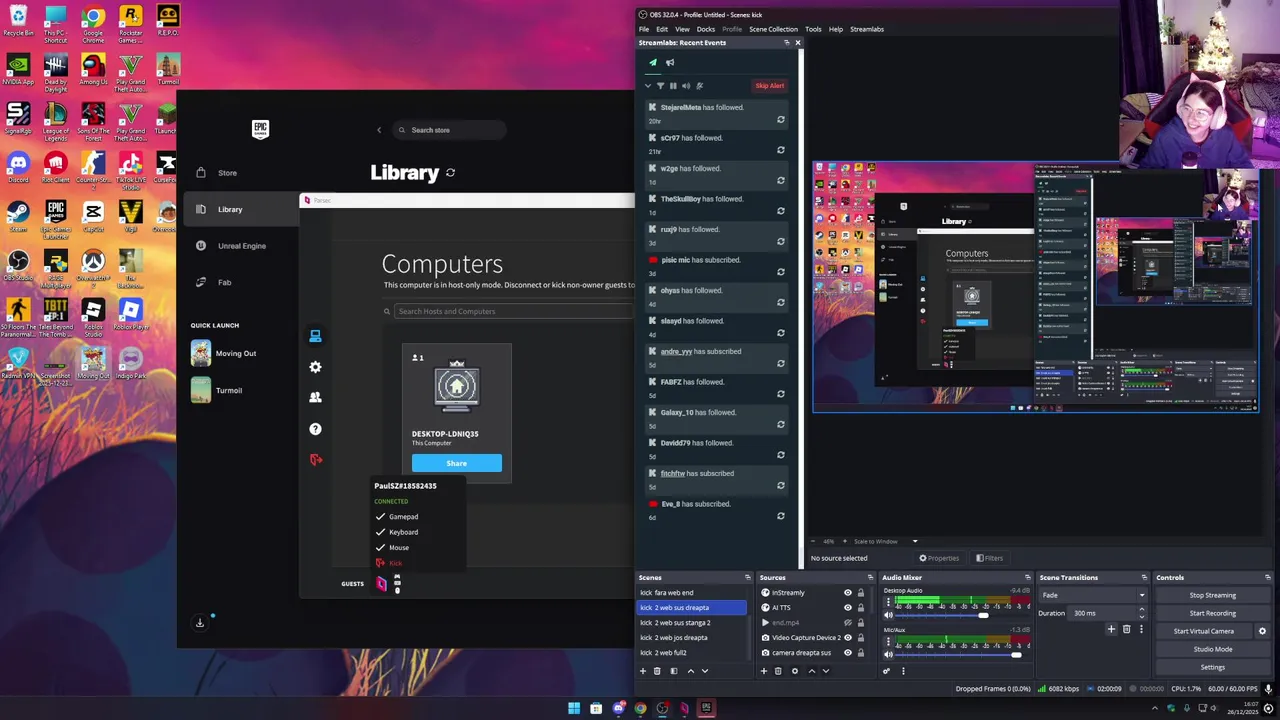
Task: Mute Mic/Aux in mixer
Action: point(888,655)
